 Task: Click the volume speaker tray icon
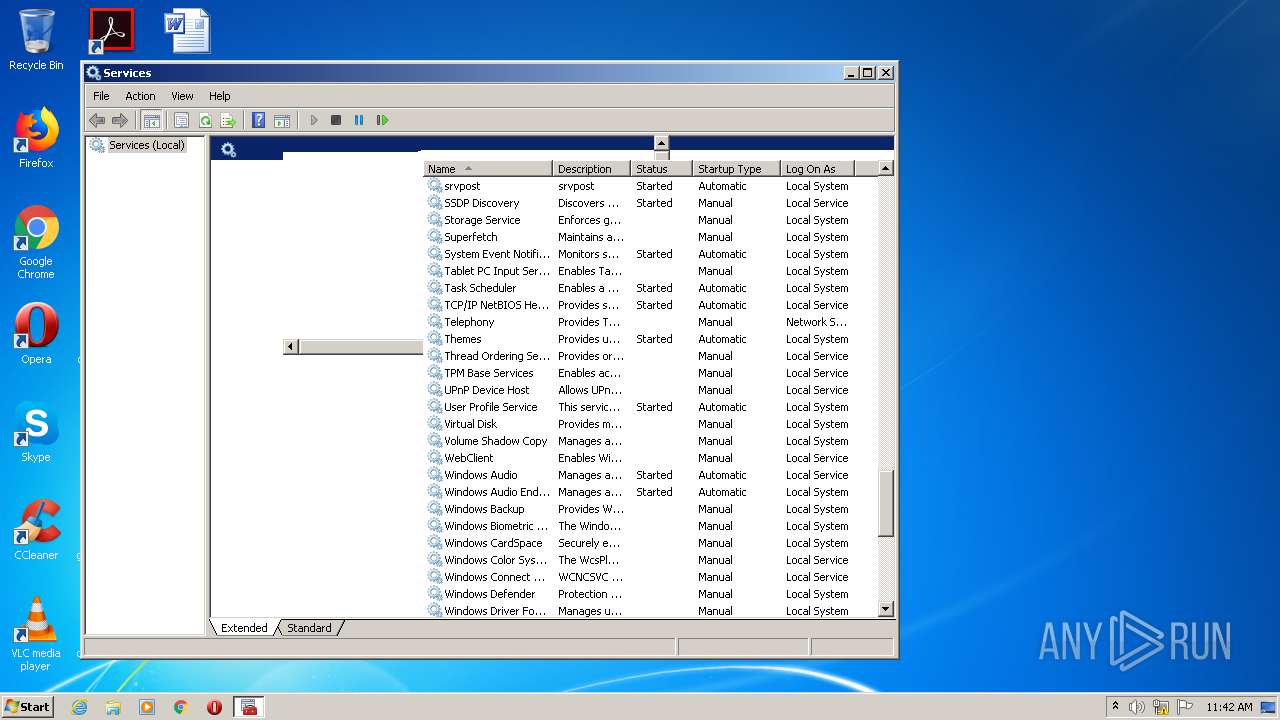click(1137, 707)
